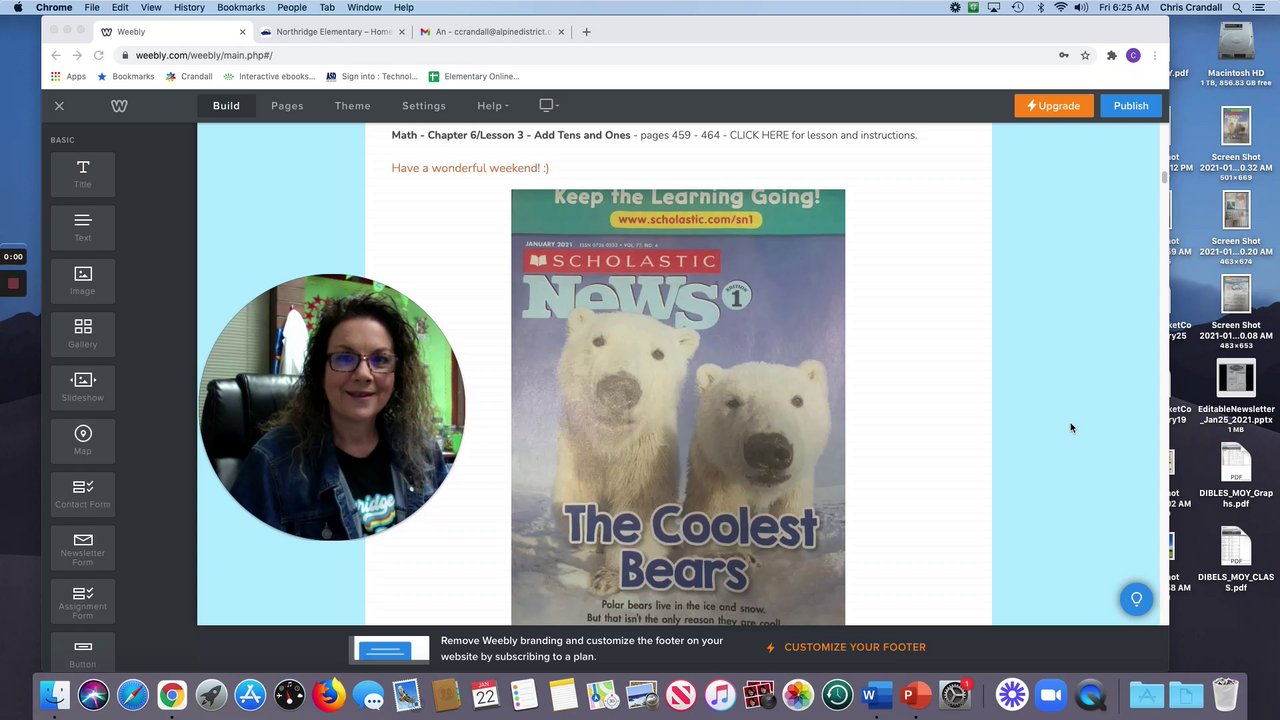Open the device preview selector

click(548, 105)
